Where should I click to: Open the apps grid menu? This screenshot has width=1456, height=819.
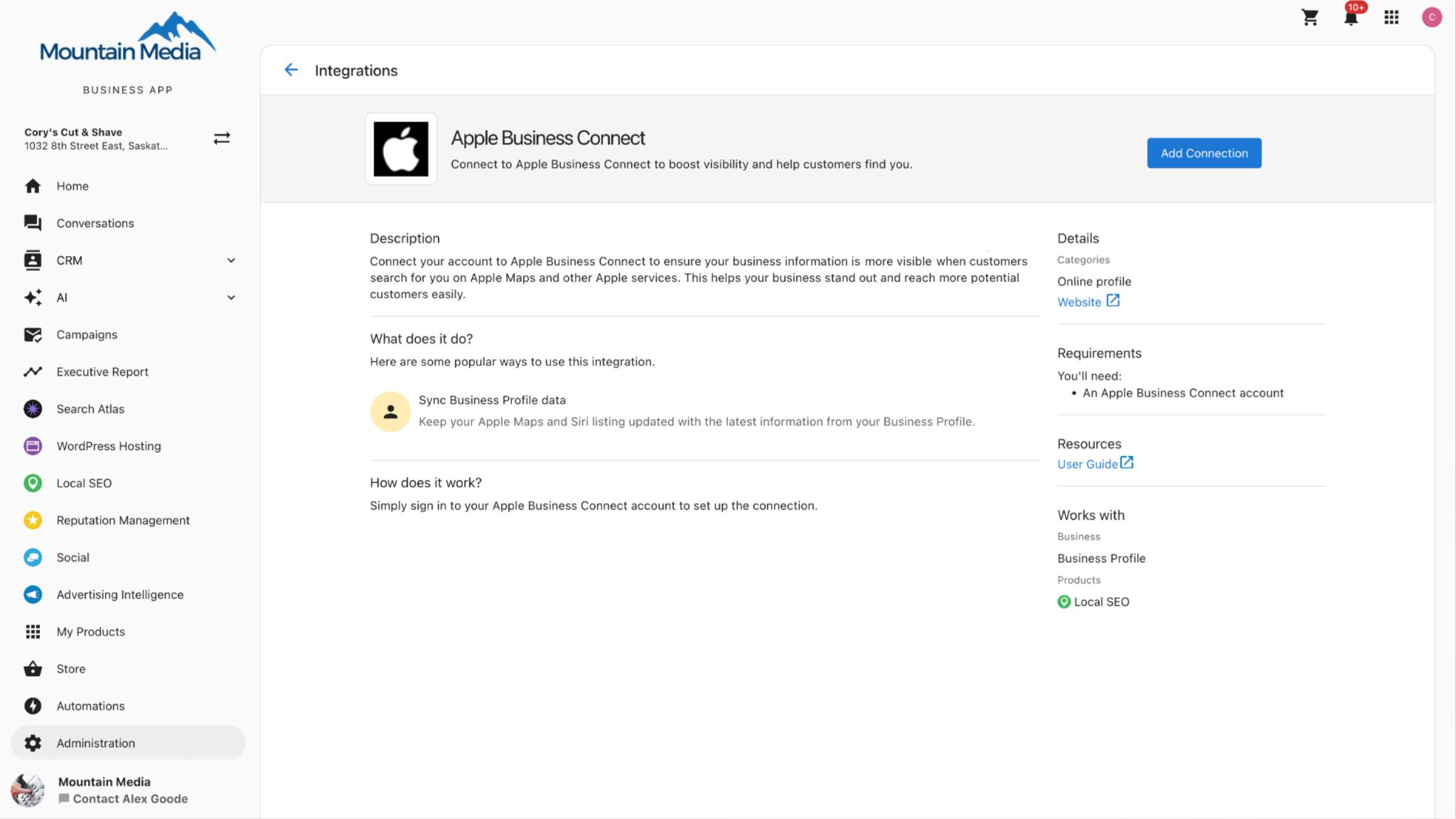click(x=1391, y=16)
